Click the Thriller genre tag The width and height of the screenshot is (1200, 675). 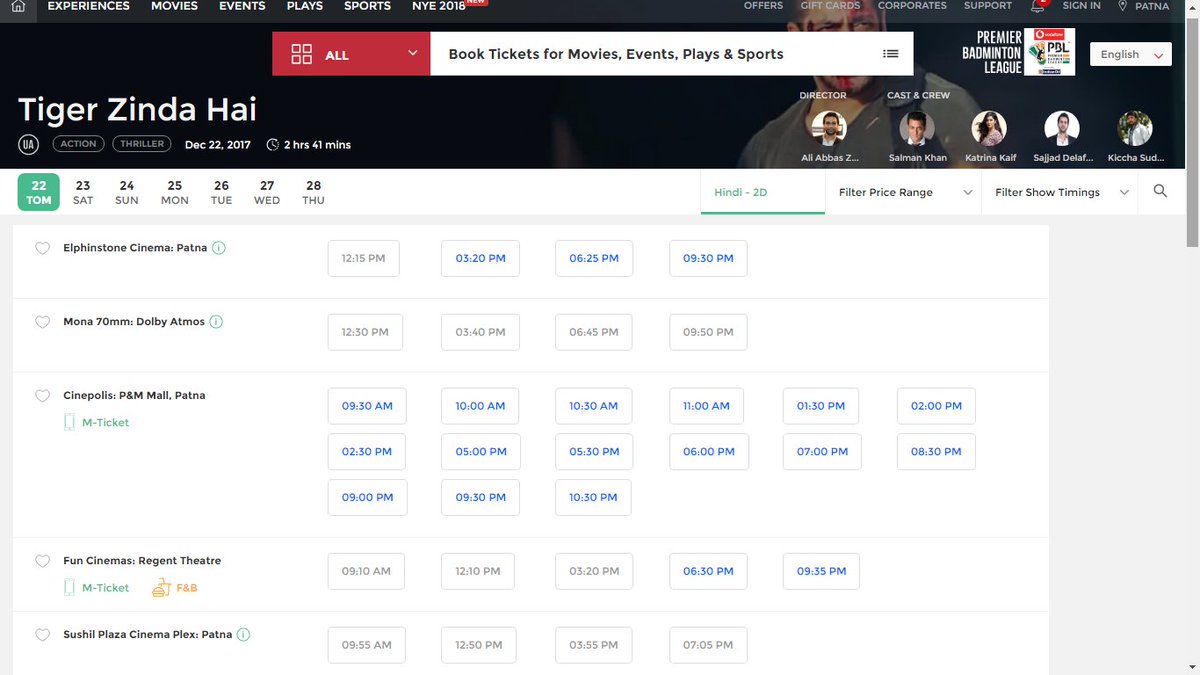point(142,144)
